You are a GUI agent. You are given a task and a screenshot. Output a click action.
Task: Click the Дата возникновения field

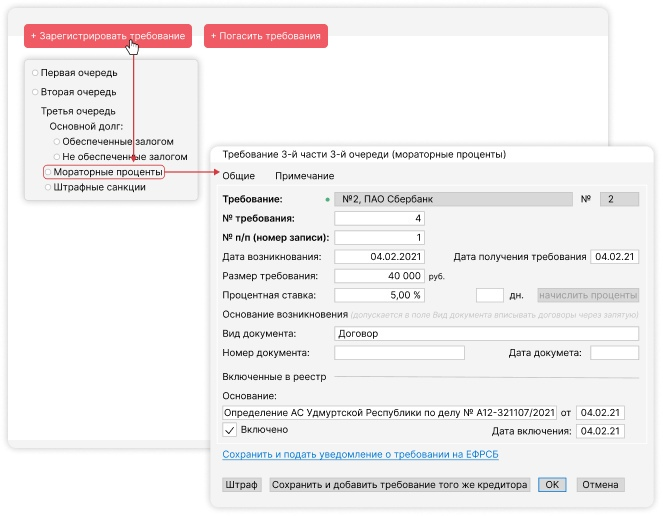tap(379, 257)
